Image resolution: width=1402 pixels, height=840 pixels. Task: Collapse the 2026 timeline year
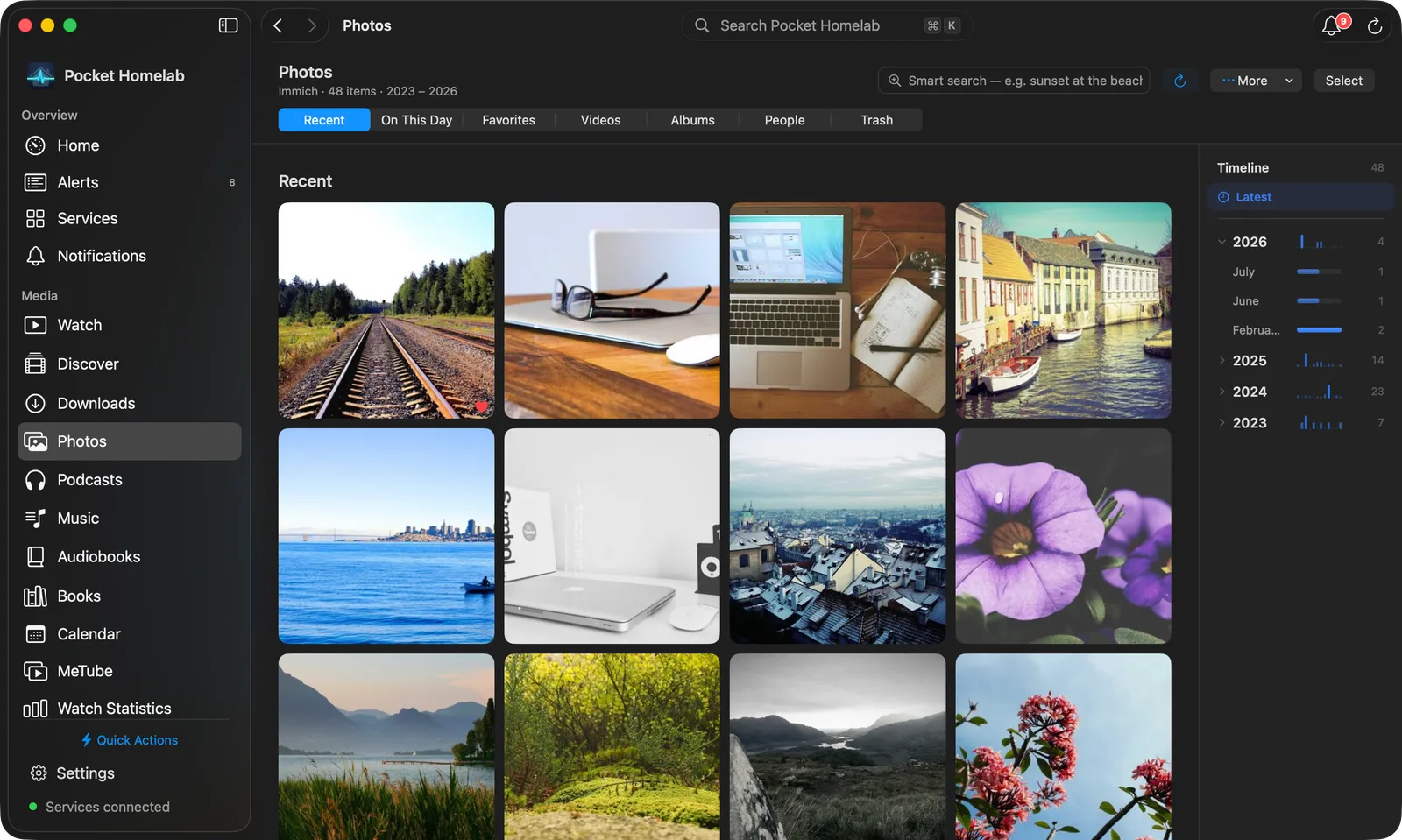[1221, 242]
